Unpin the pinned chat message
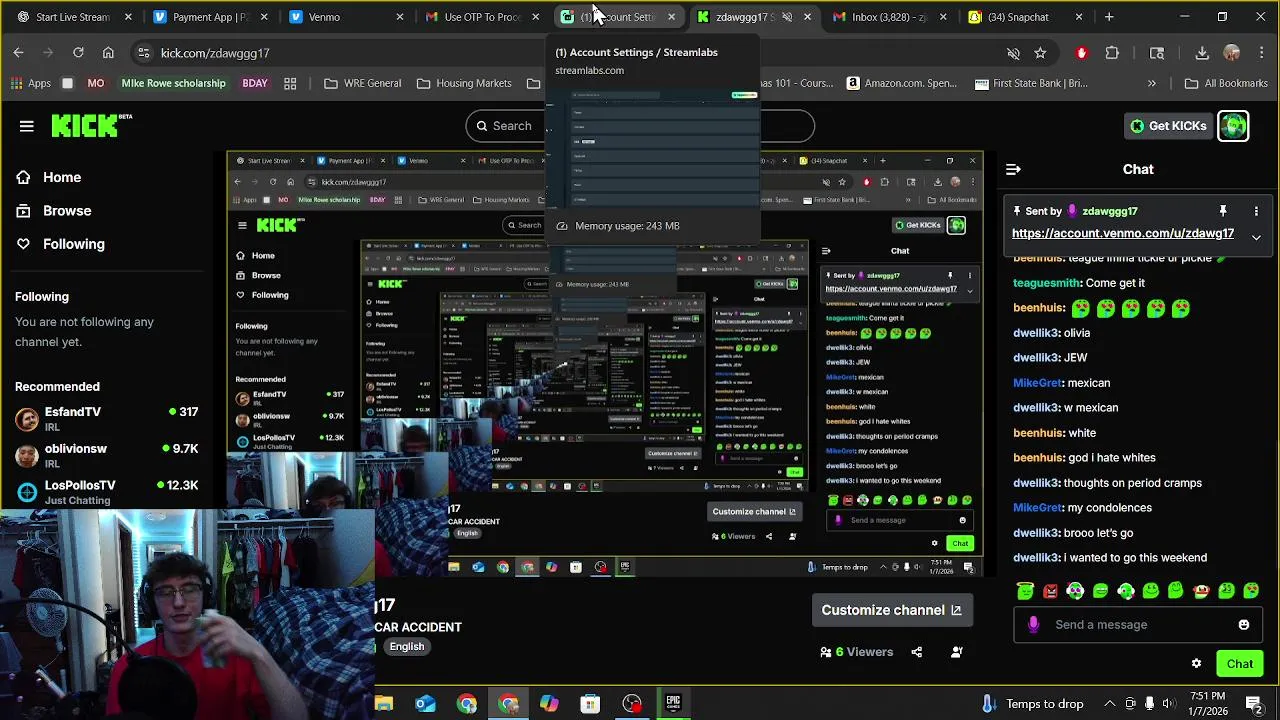The height and width of the screenshot is (720, 1280). 1222,211
